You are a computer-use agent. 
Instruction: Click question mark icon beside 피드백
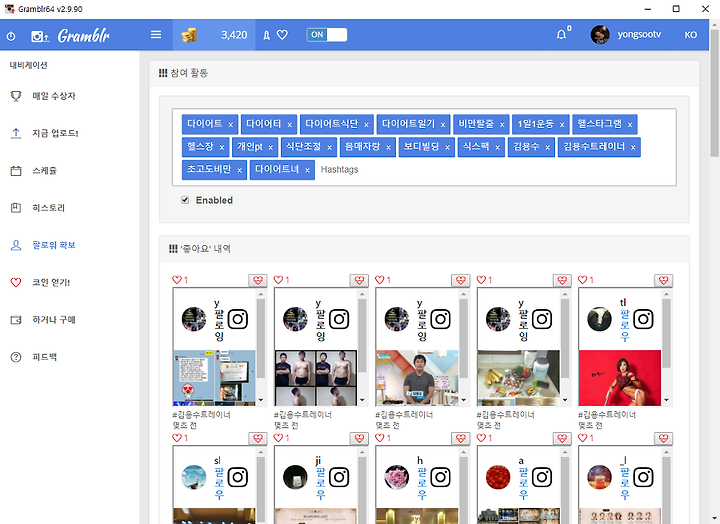coord(16,357)
